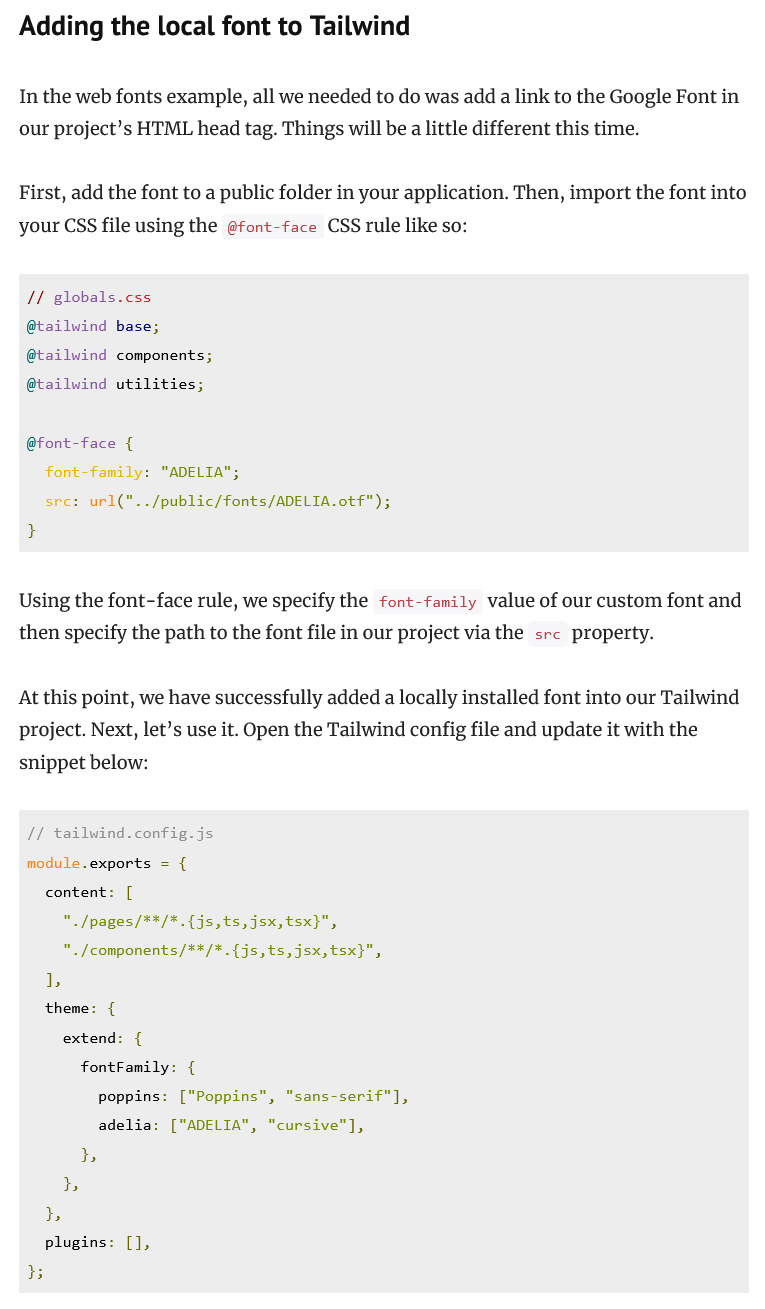Click the './pages/**/*' content path line
The width and height of the screenshot is (765, 1309).
(207, 921)
